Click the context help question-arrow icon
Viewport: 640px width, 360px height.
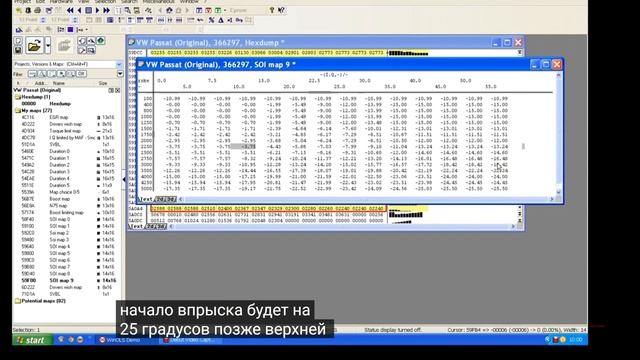(281, 10)
